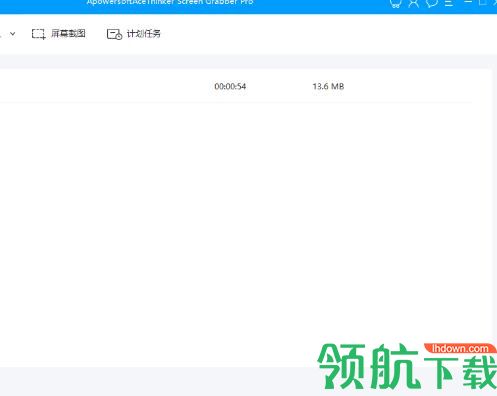Viewport: 497px width, 396px height.
Task: Open the hamburger menu in title bar
Action: click(449, 3)
